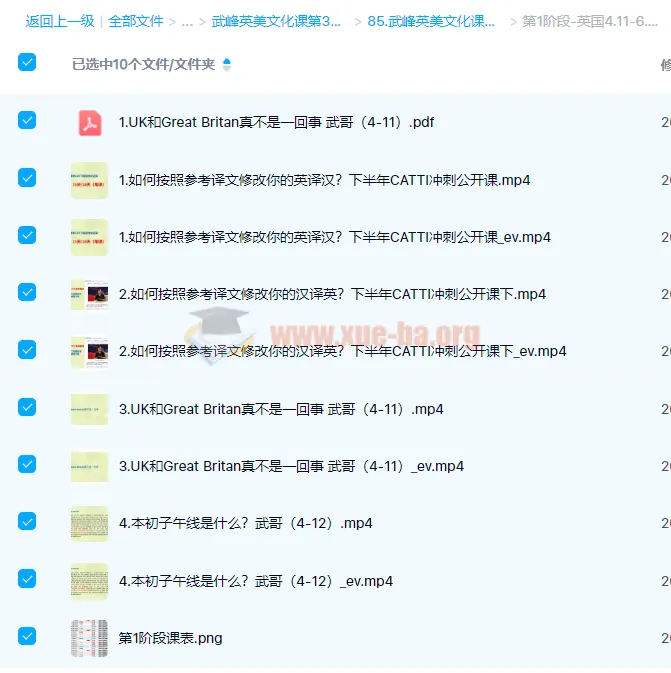Viewport: 671px width, 673px height.
Task: Expand the ... collapsed breadcrumb
Action: tap(187, 21)
